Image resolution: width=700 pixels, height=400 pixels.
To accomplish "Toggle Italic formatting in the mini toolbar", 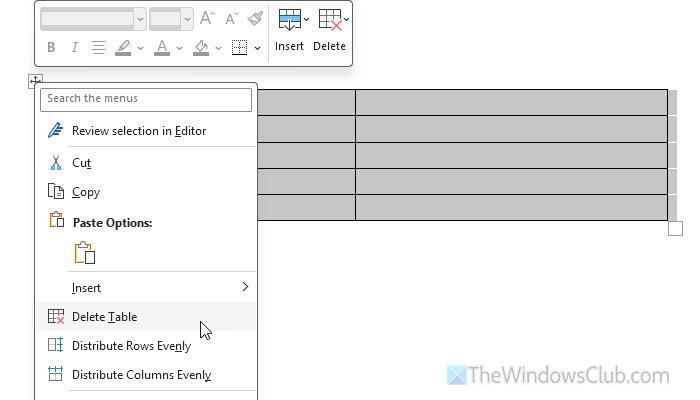I will pos(75,47).
